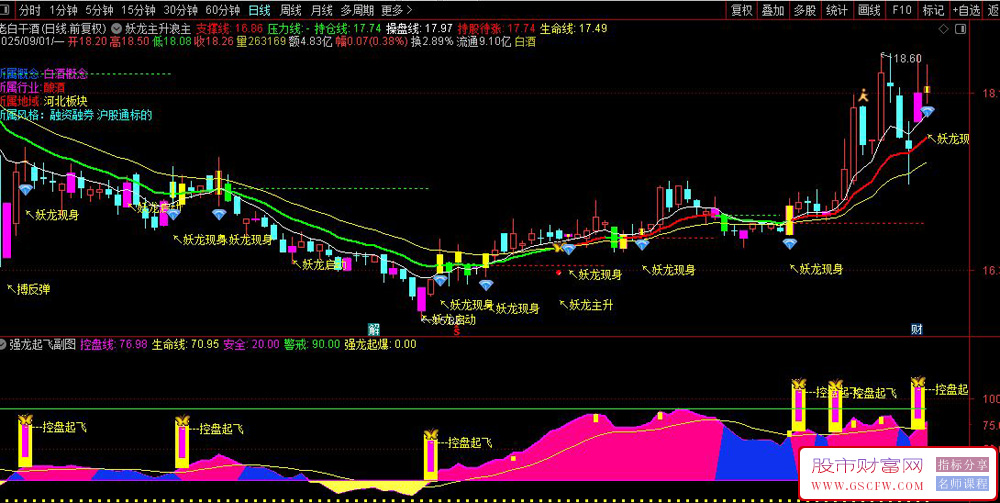The image size is (1000, 503).
Task: Switch to the 分时 intraday tab
Action: (30, 10)
